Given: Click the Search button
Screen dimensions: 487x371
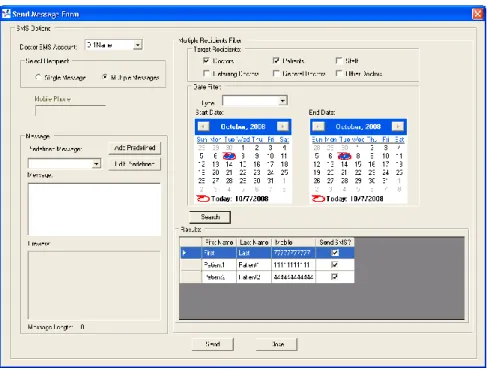Looking at the screenshot, I should pyautogui.click(x=210, y=217).
